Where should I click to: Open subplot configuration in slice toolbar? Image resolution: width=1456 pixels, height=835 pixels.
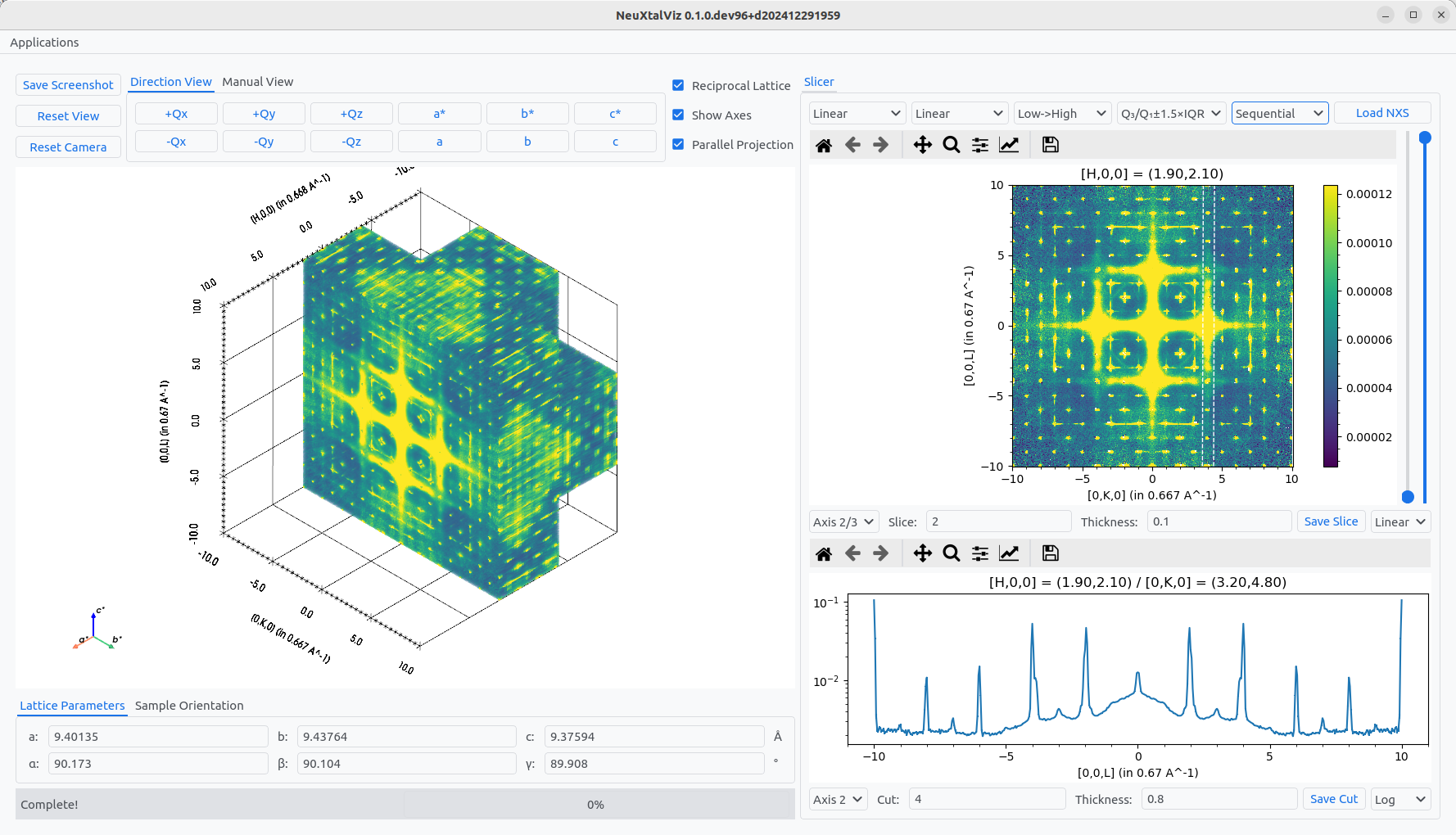click(979, 145)
